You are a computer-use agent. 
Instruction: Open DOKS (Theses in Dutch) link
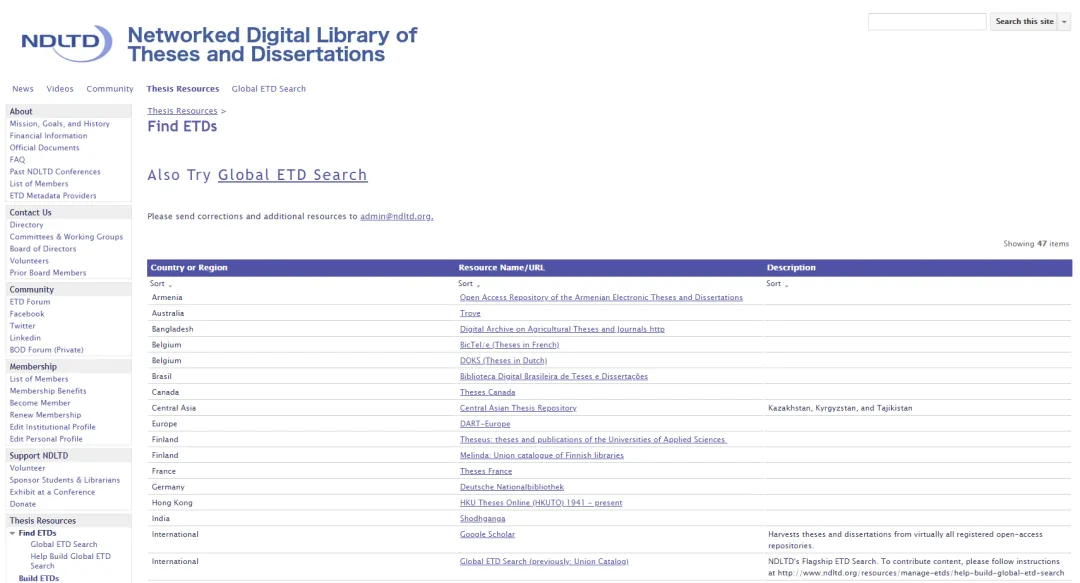[503, 361]
